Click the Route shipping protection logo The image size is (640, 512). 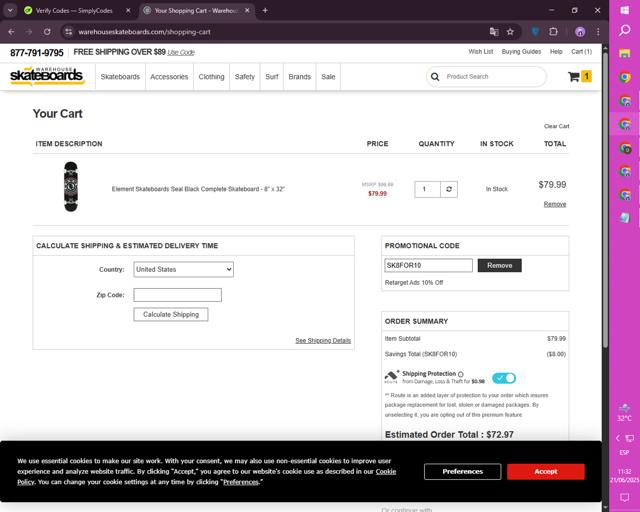coord(391,376)
